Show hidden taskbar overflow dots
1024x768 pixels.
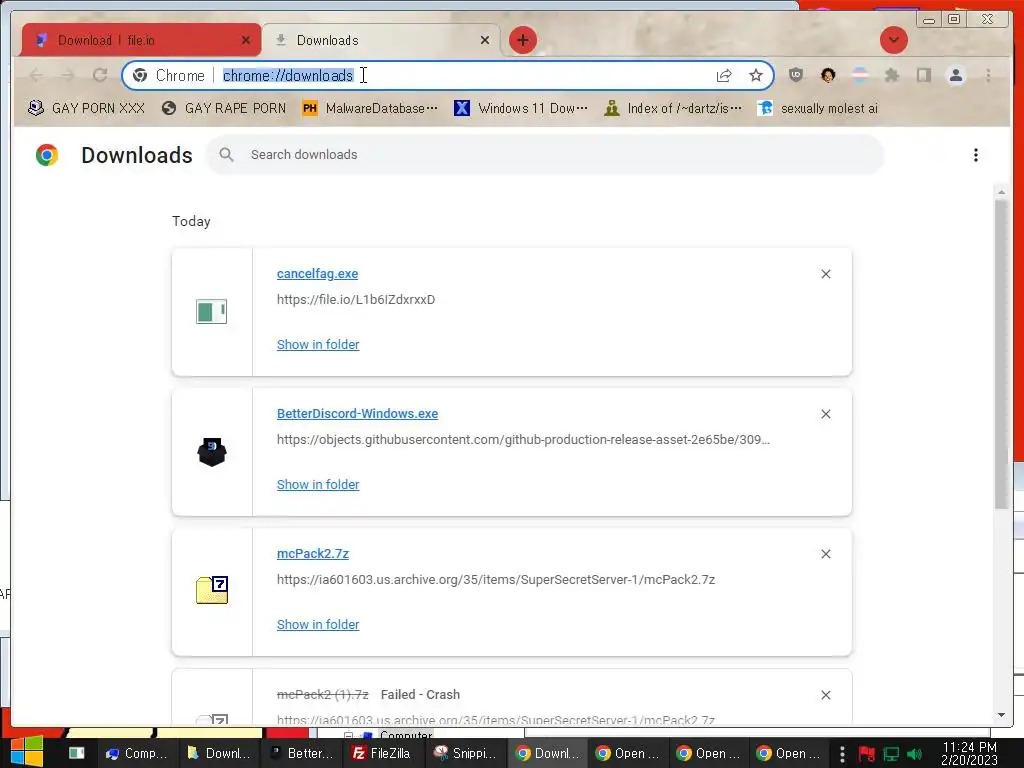pos(842,754)
